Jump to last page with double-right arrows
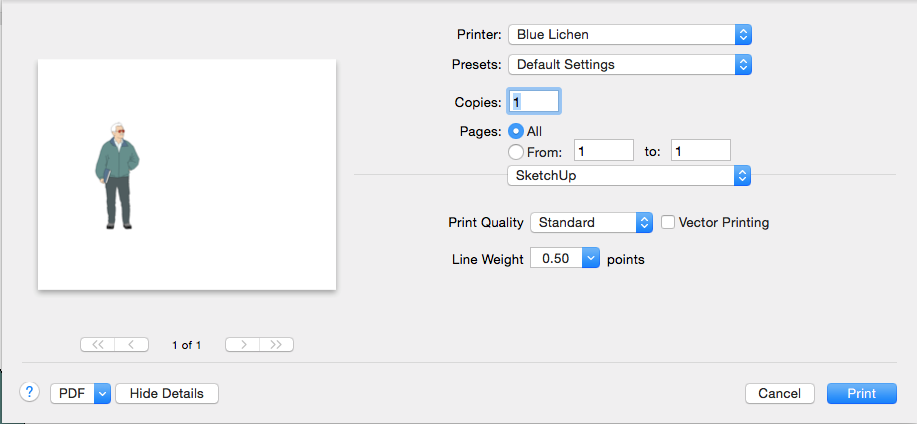This screenshot has width=917, height=424. 277,345
